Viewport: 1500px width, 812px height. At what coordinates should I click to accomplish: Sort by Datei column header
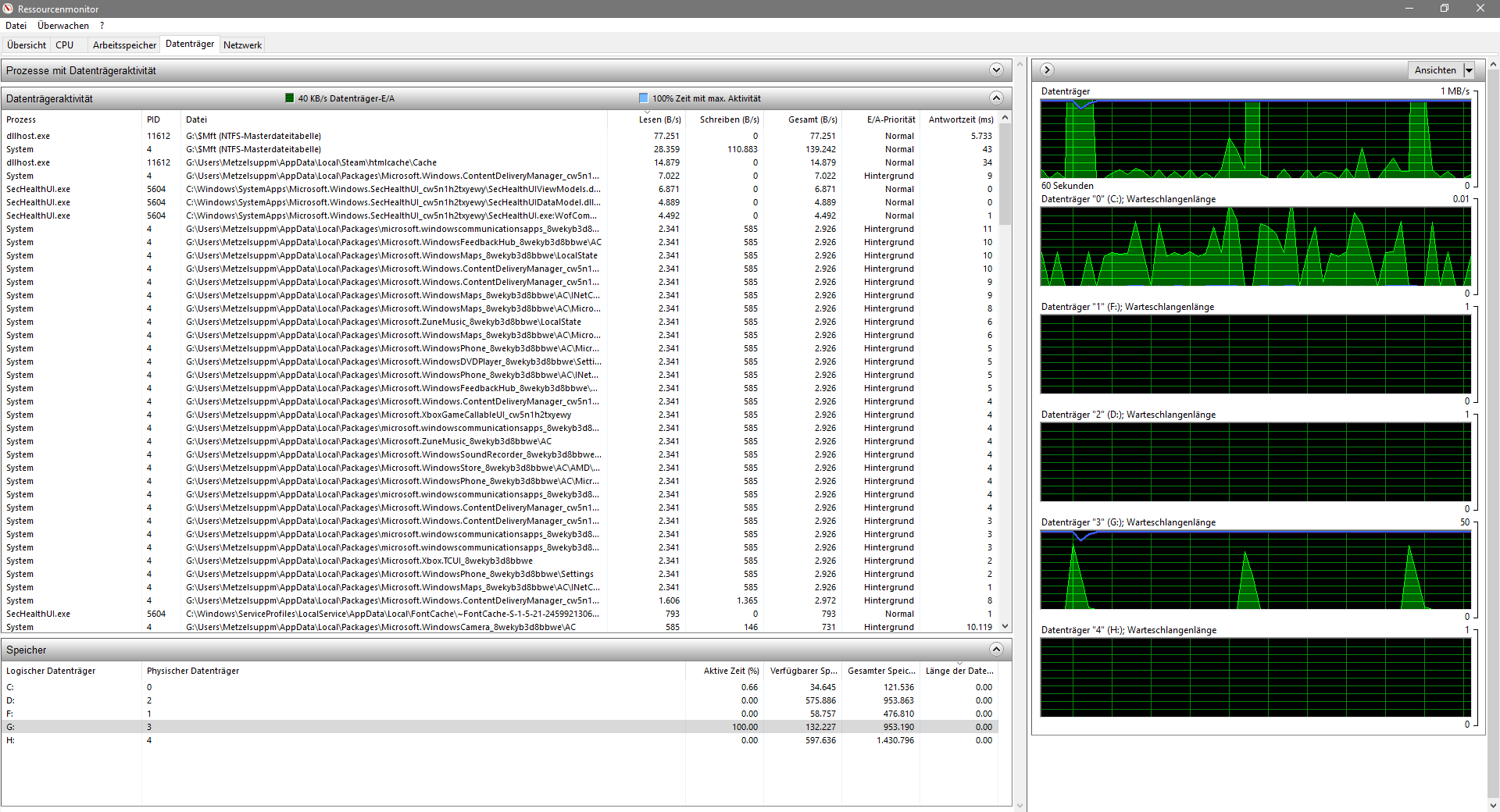click(x=395, y=119)
